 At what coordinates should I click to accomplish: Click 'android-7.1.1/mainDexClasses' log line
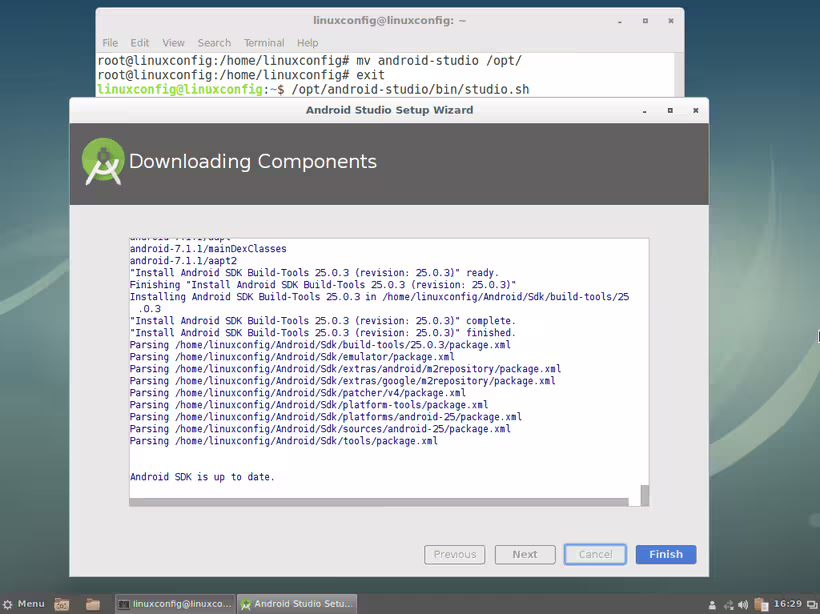point(208,248)
